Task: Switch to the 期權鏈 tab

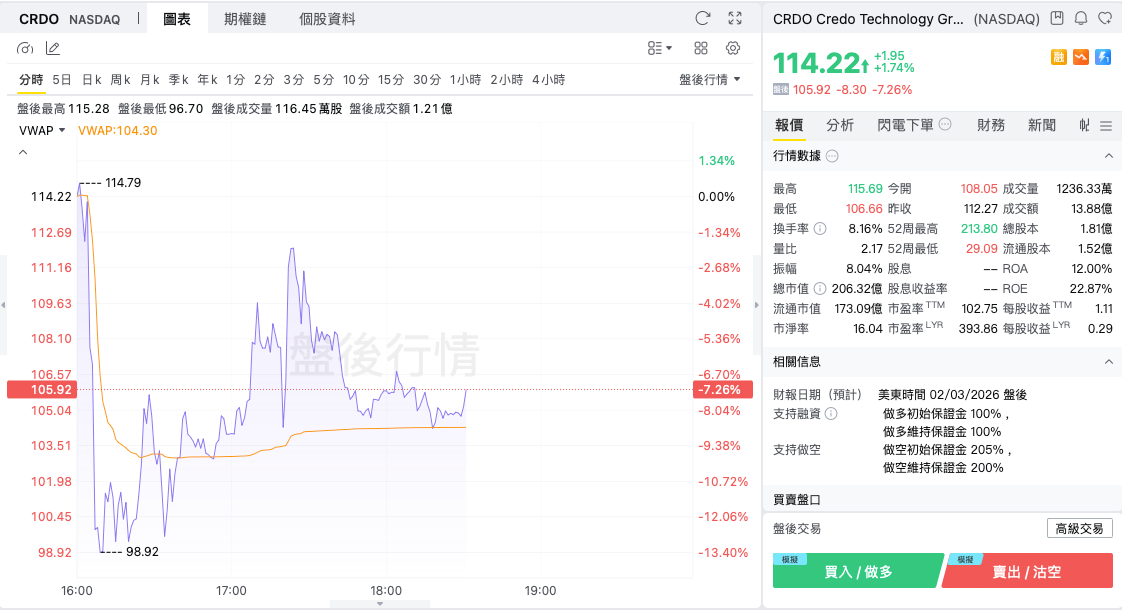Action: tap(245, 19)
